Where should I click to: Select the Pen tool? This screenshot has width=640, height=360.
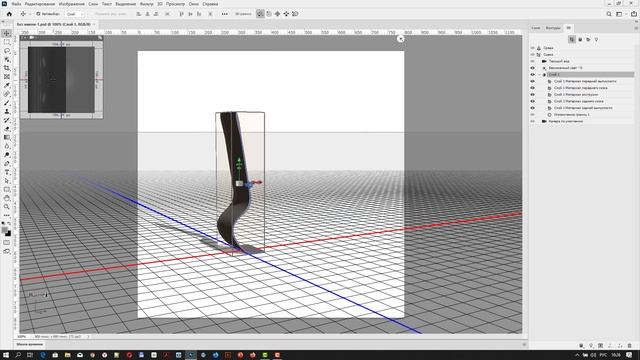click(7, 164)
